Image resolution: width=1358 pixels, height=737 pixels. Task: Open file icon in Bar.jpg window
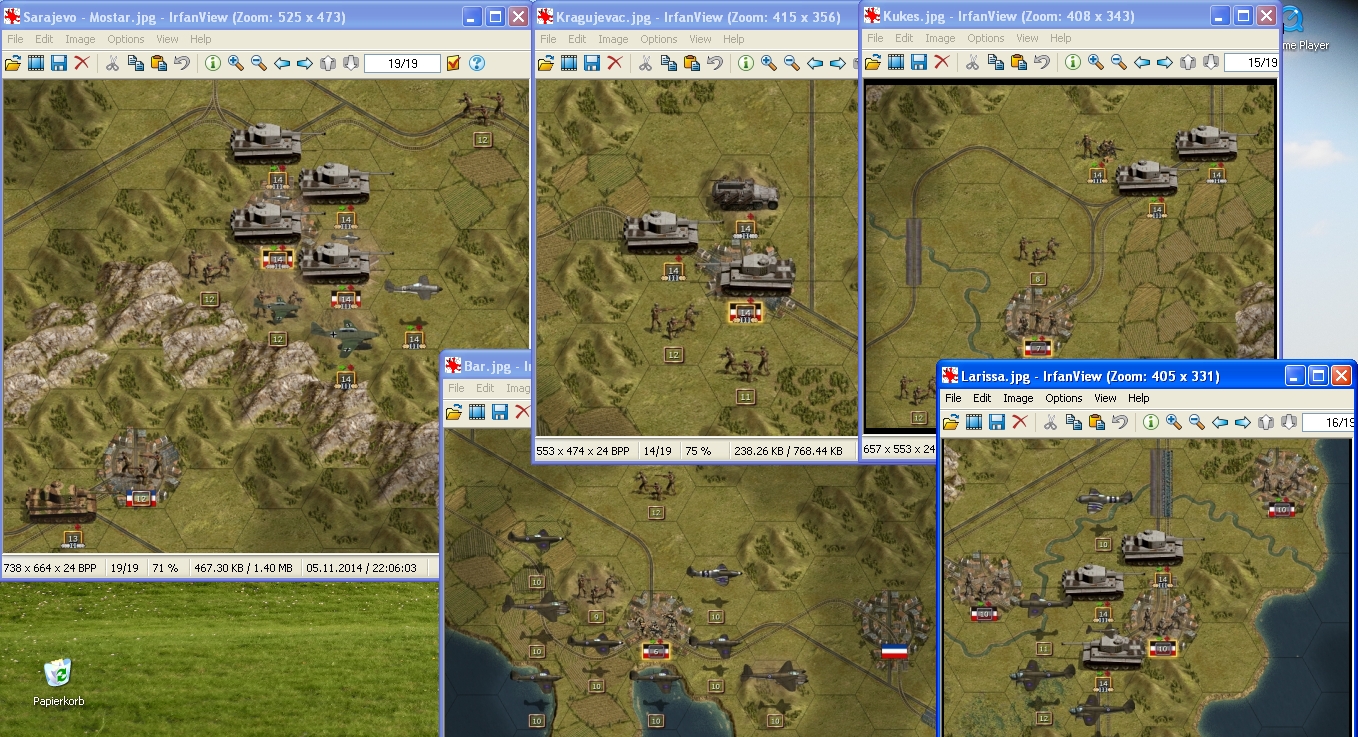pos(454,412)
